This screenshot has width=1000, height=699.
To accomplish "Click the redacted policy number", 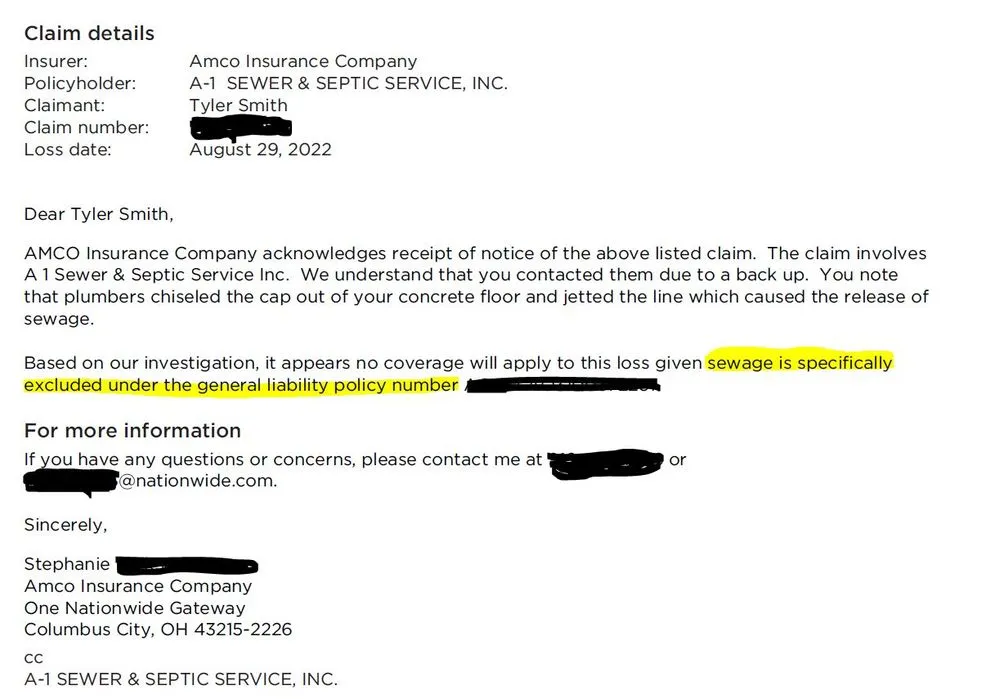I will [x=562, y=385].
